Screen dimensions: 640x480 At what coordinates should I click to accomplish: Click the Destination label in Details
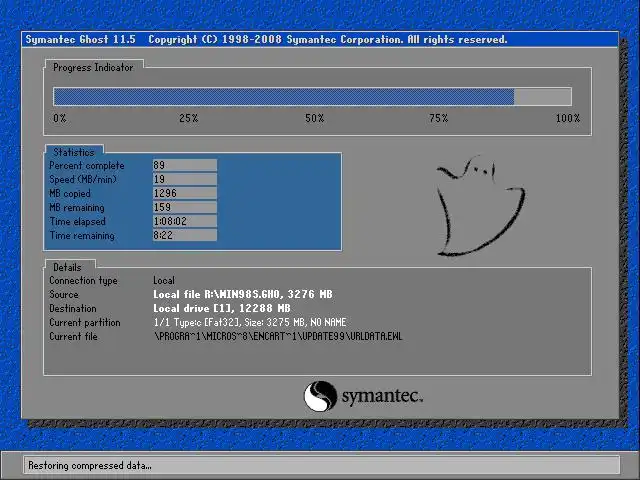point(73,309)
